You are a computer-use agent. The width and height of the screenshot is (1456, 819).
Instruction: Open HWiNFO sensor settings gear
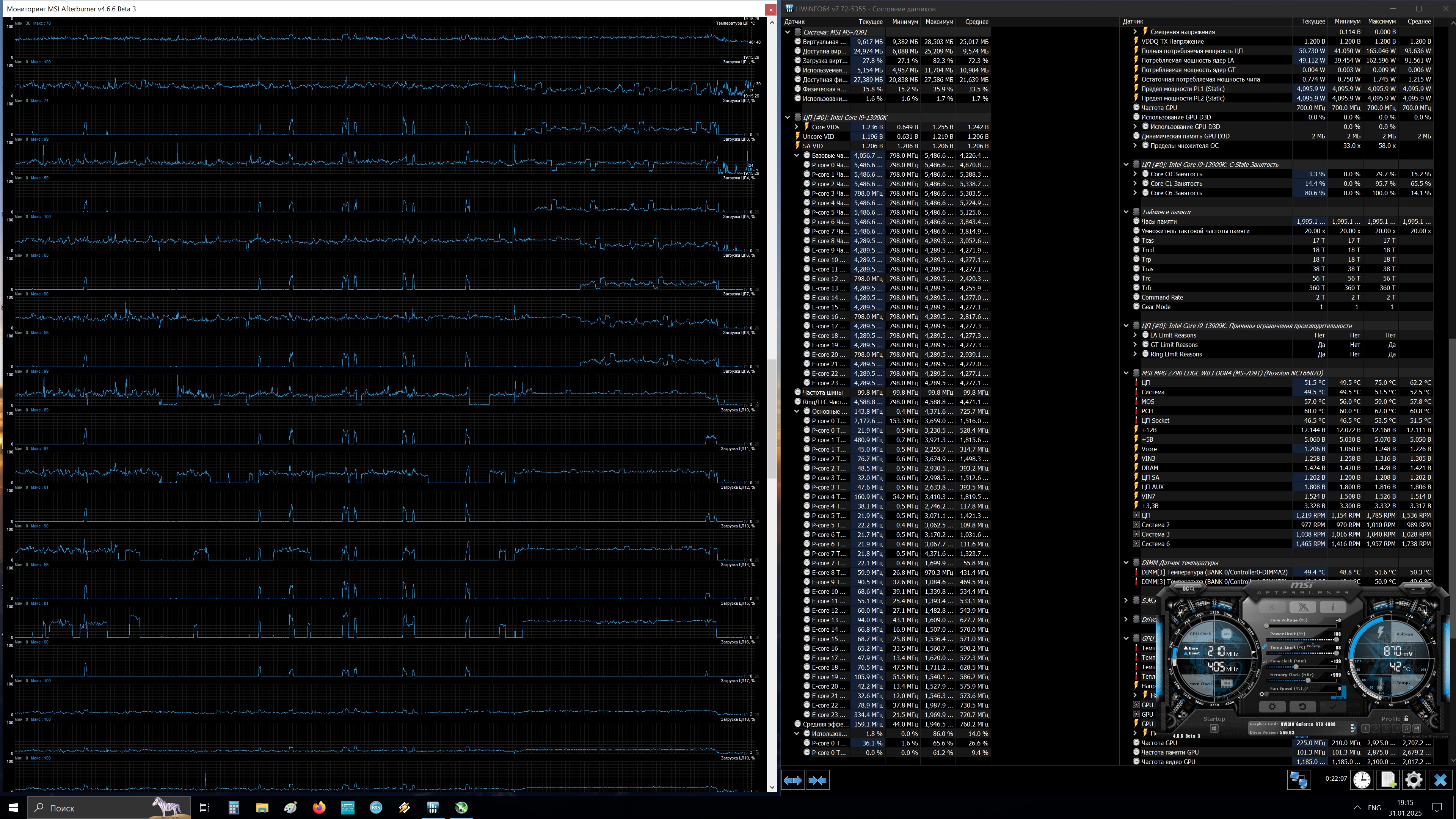pyautogui.click(x=1414, y=780)
